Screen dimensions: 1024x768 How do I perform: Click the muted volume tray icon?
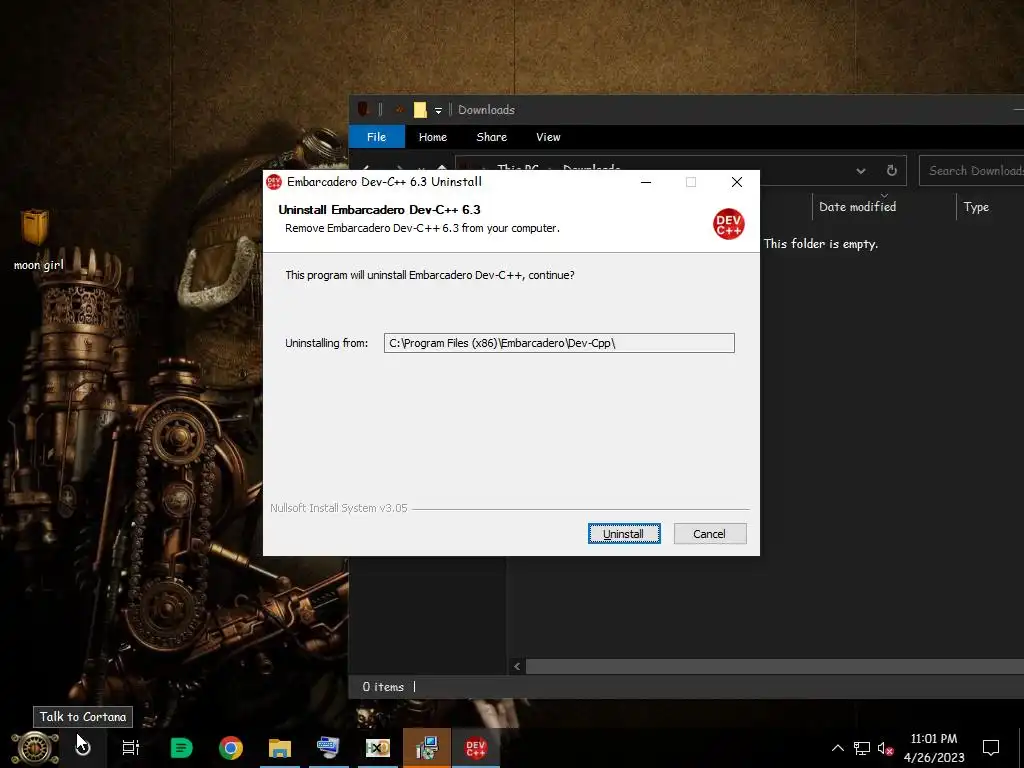click(885, 748)
